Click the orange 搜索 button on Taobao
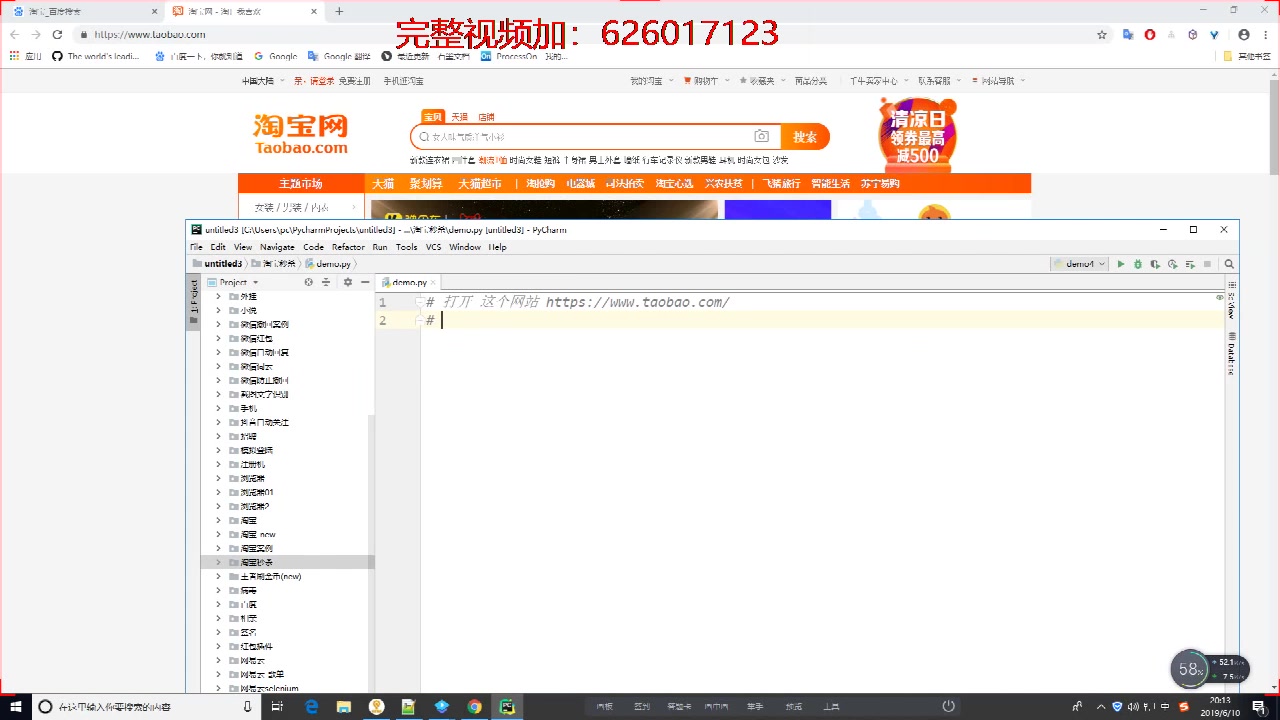This screenshot has height=720, width=1280. point(805,136)
